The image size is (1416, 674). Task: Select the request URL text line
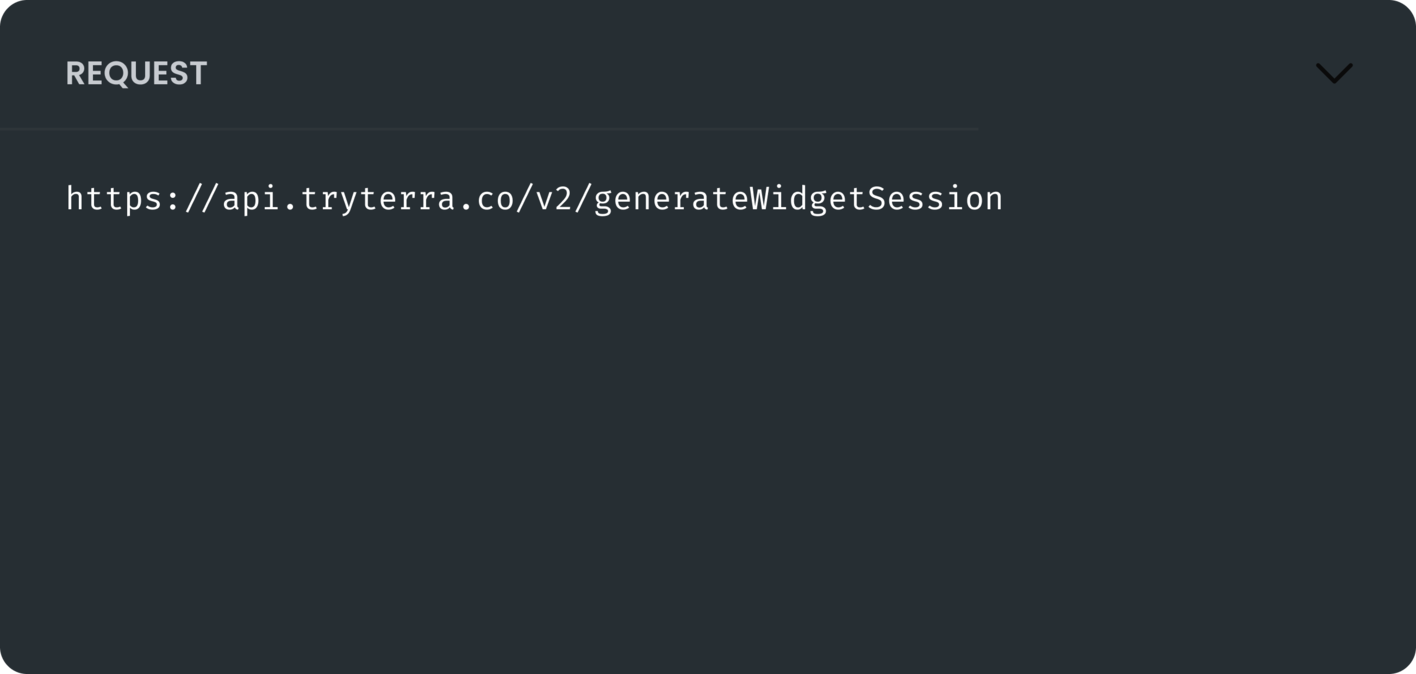click(534, 198)
